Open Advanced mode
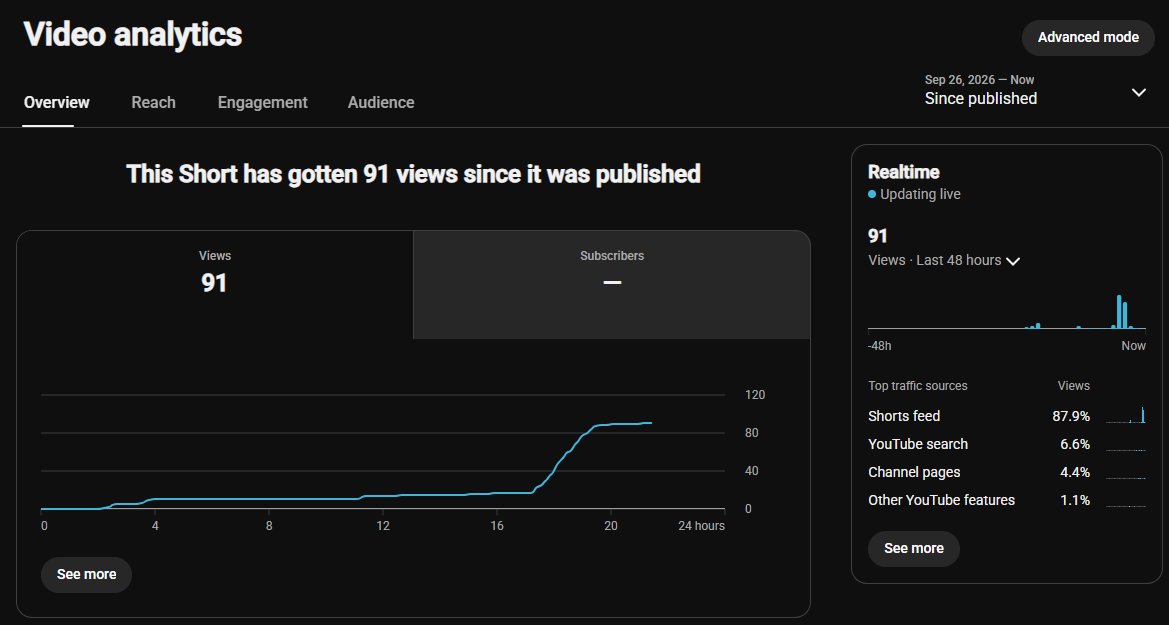The image size is (1169, 625). click(1088, 37)
